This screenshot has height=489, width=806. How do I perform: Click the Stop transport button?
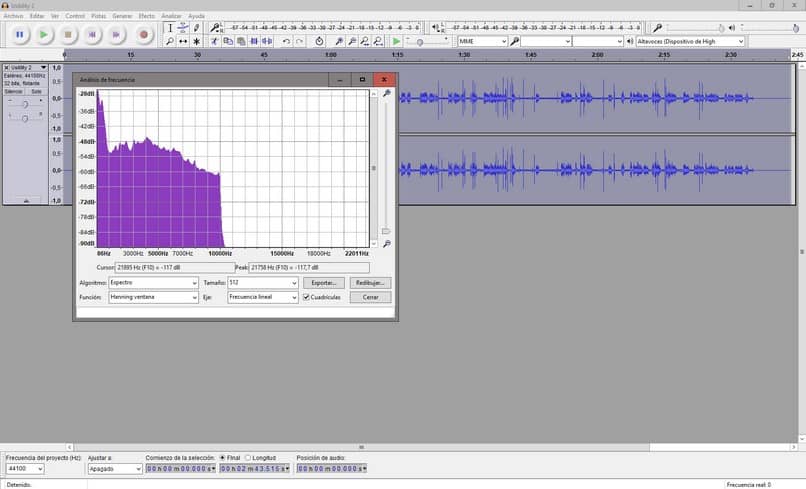coord(68,35)
